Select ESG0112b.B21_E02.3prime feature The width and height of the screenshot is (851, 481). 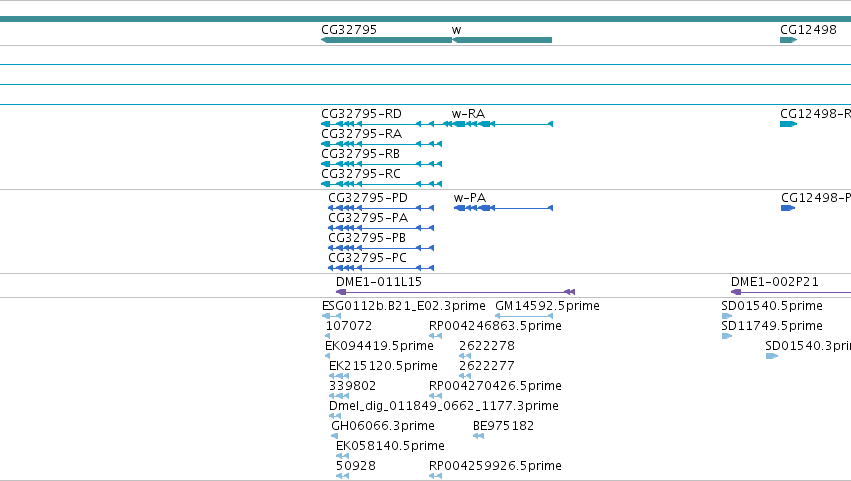403,306
